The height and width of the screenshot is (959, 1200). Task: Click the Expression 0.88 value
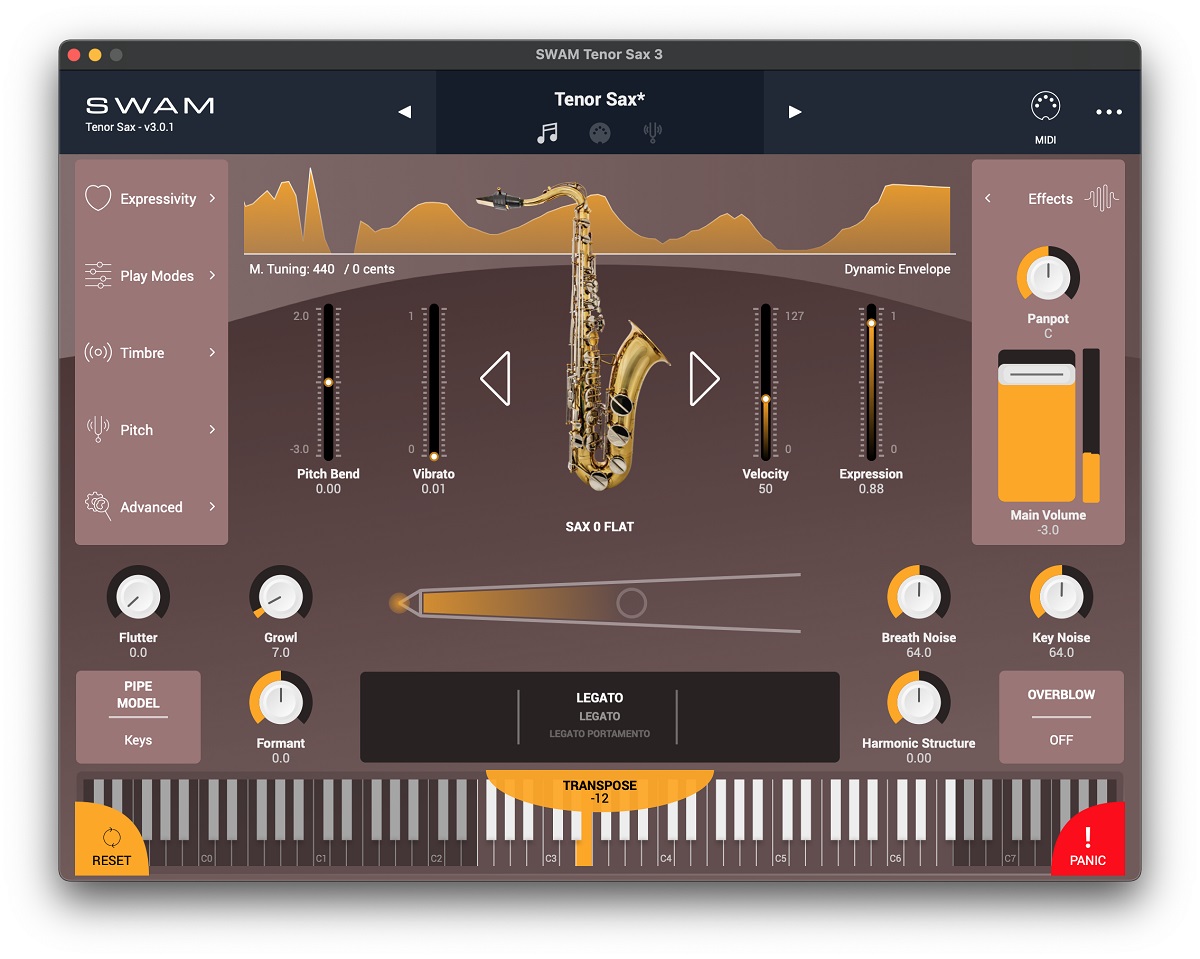[871, 489]
